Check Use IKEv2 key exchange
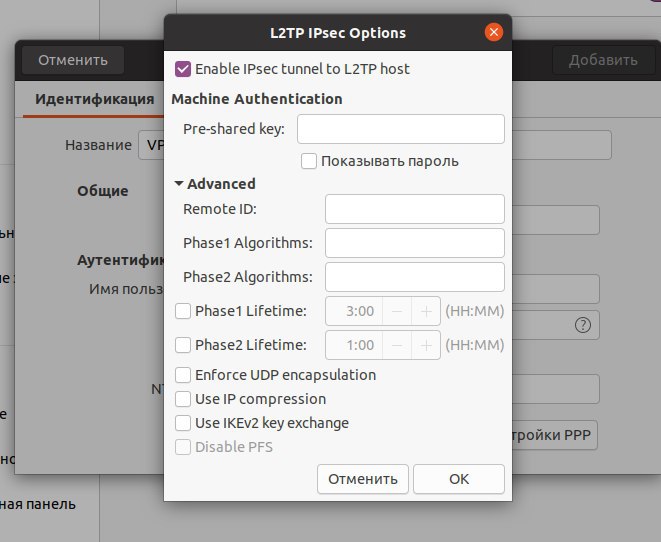The image size is (661, 542). point(183,423)
